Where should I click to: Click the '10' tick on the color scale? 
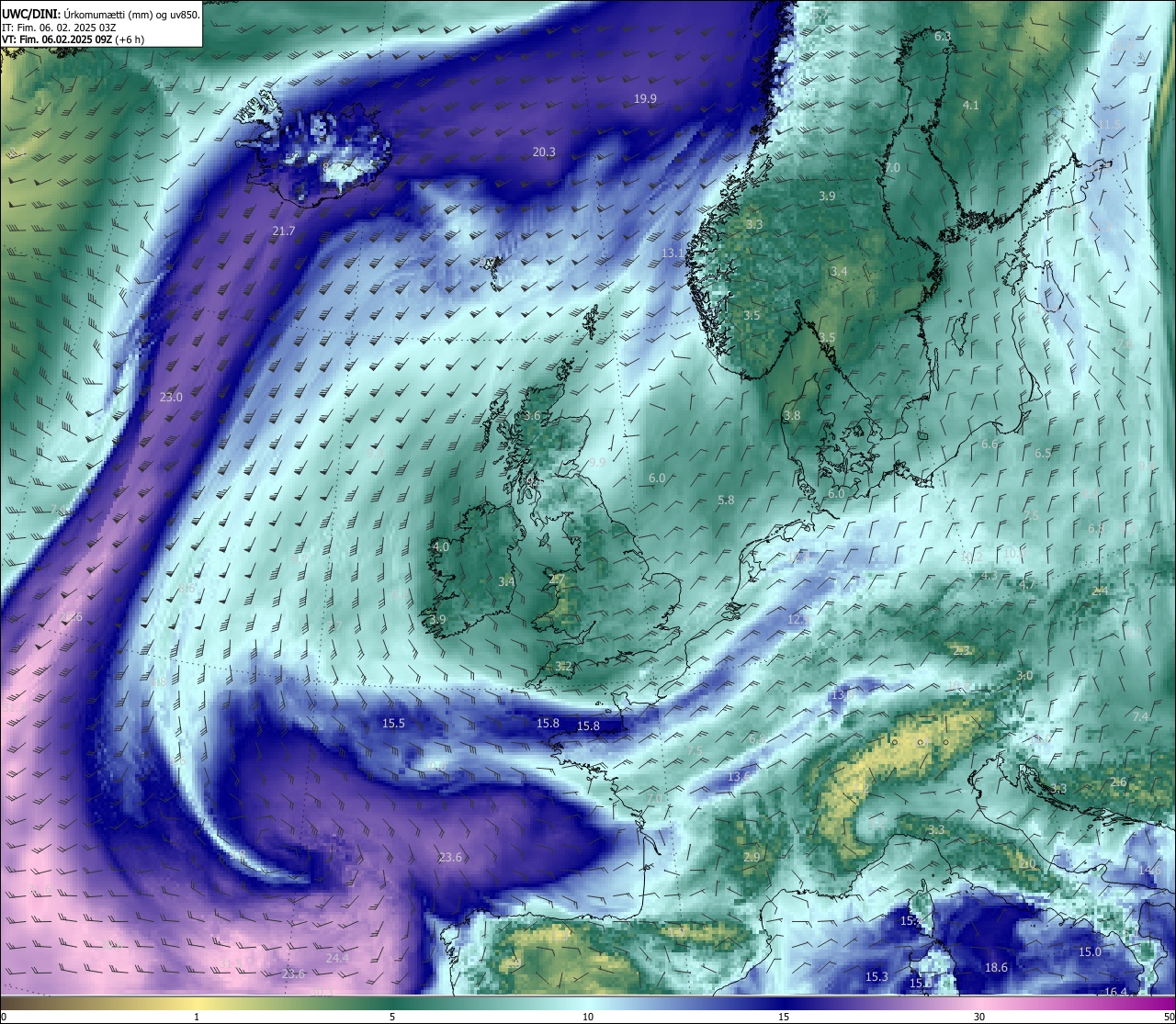click(588, 1017)
